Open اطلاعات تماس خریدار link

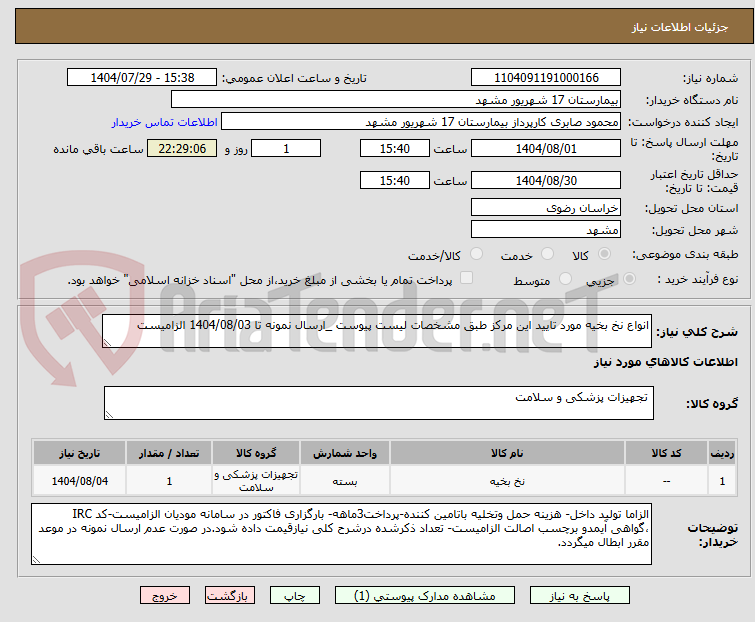point(165,122)
